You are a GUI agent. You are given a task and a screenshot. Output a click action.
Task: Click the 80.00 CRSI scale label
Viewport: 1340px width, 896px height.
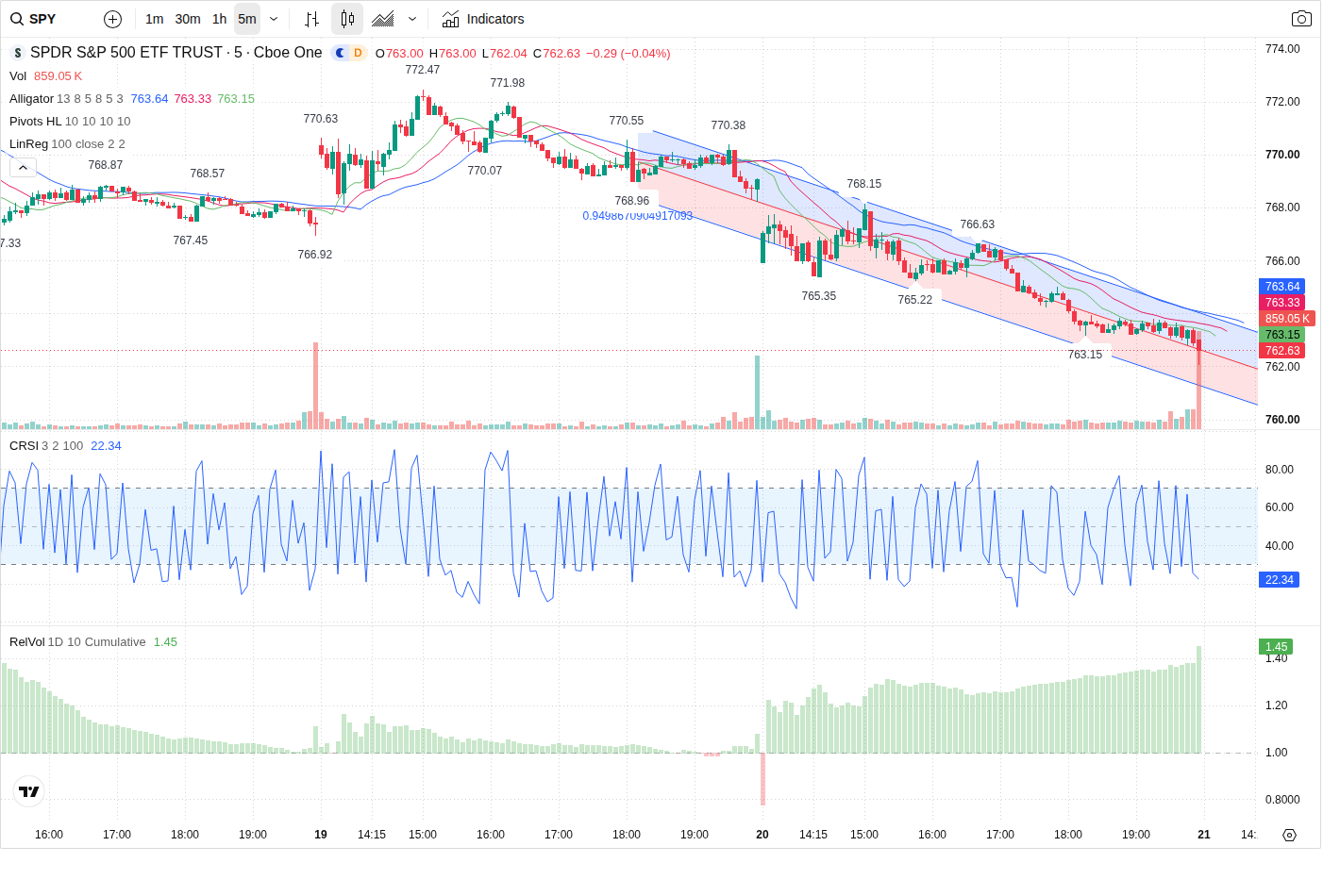click(1280, 470)
